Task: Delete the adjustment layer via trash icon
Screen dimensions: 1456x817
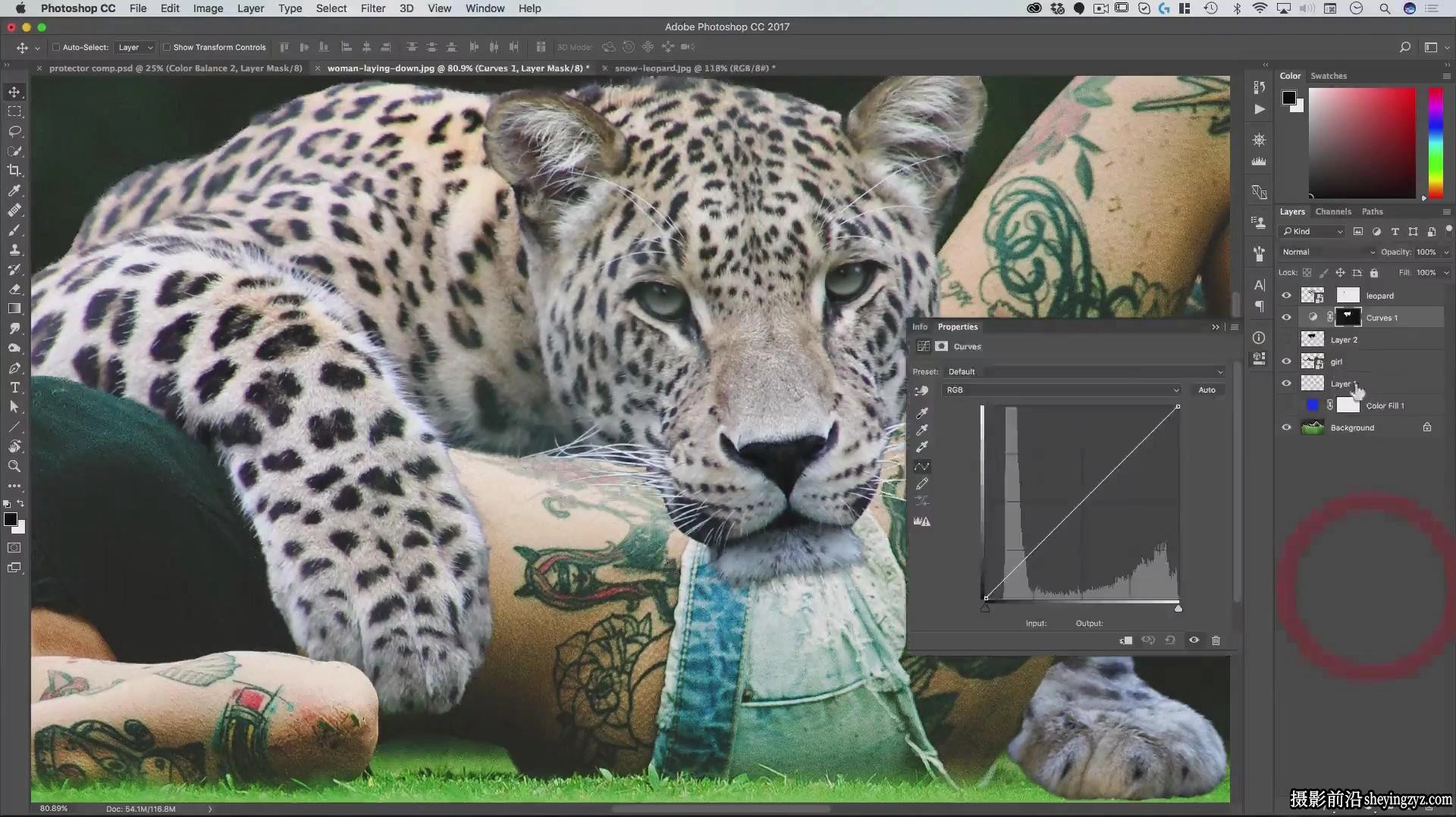Action: tap(1216, 640)
